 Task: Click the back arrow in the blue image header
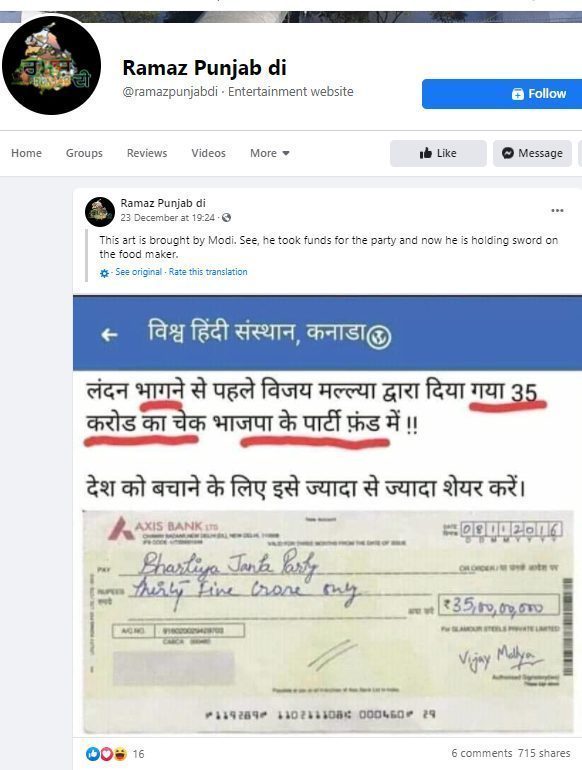click(109, 335)
